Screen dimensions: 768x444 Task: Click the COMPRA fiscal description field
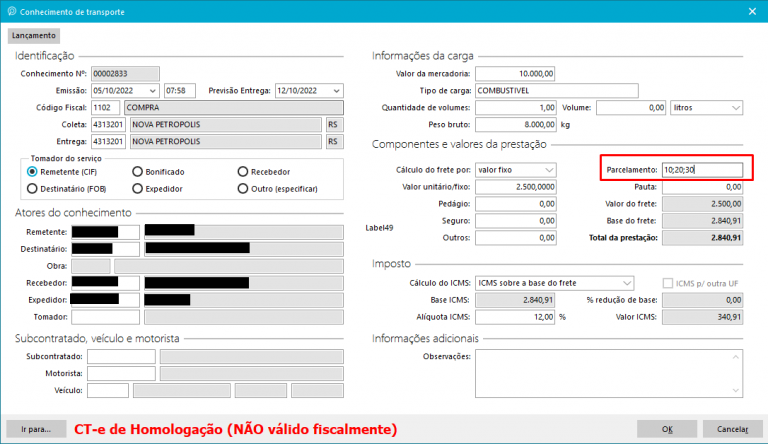(x=234, y=108)
